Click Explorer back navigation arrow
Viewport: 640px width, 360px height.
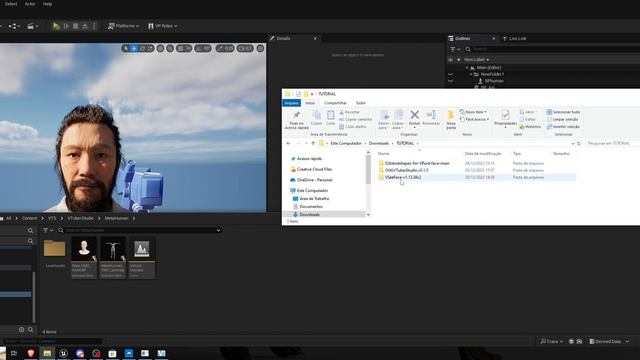[289, 144]
